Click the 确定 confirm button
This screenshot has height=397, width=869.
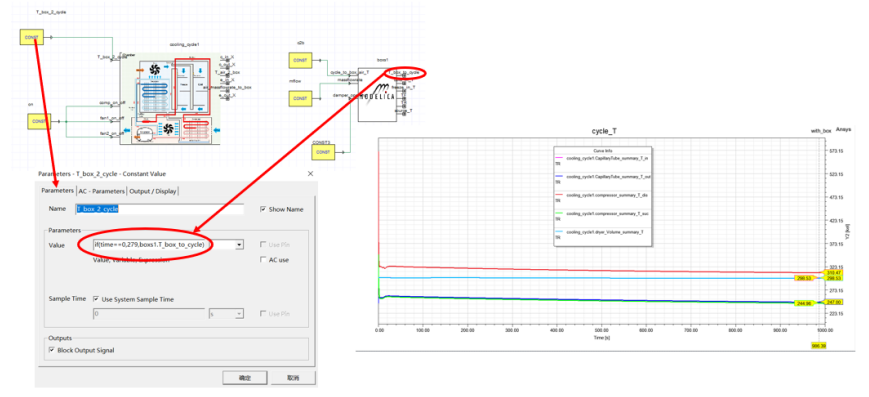(x=244, y=378)
